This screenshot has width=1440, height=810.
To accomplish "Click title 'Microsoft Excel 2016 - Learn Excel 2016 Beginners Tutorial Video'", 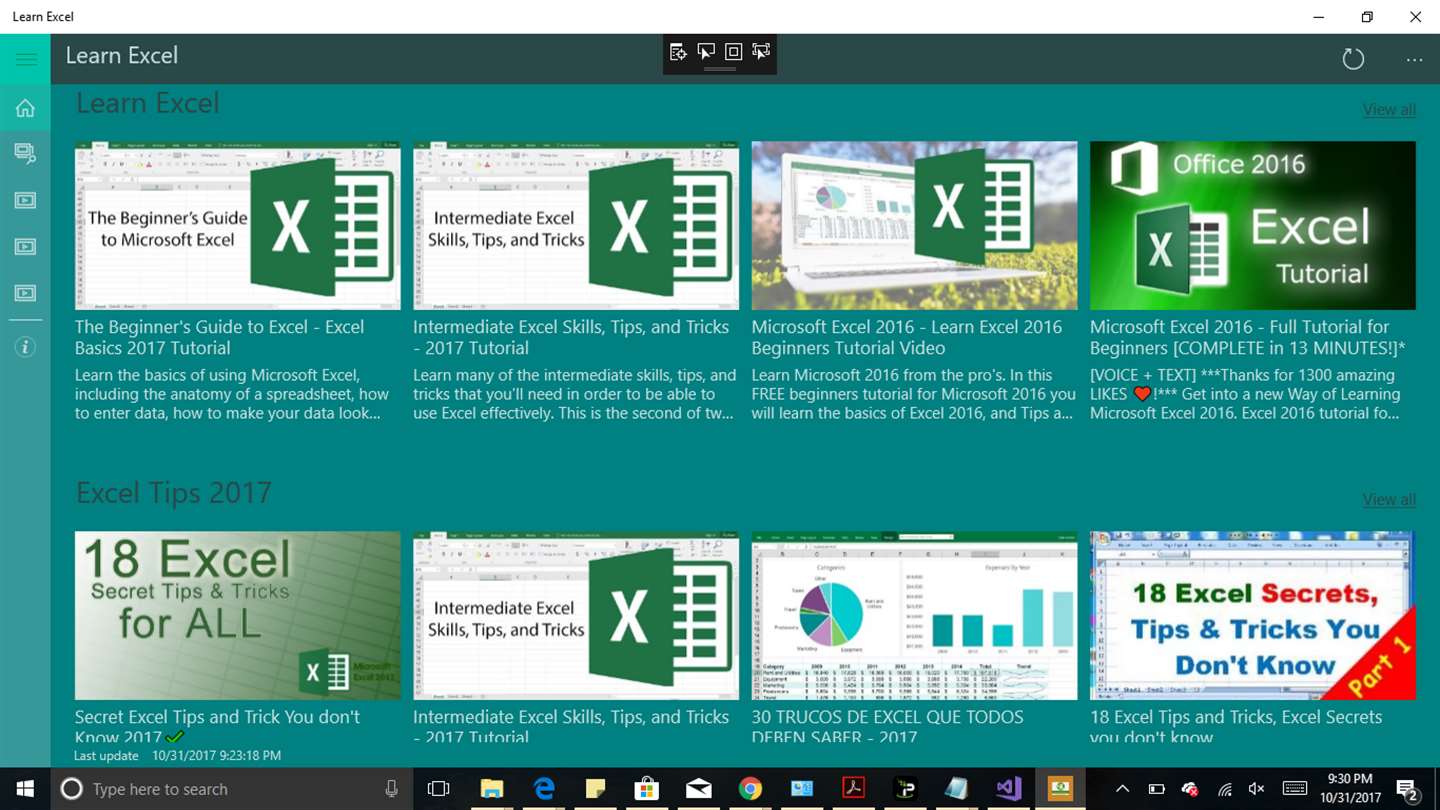I will [x=907, y=337].
